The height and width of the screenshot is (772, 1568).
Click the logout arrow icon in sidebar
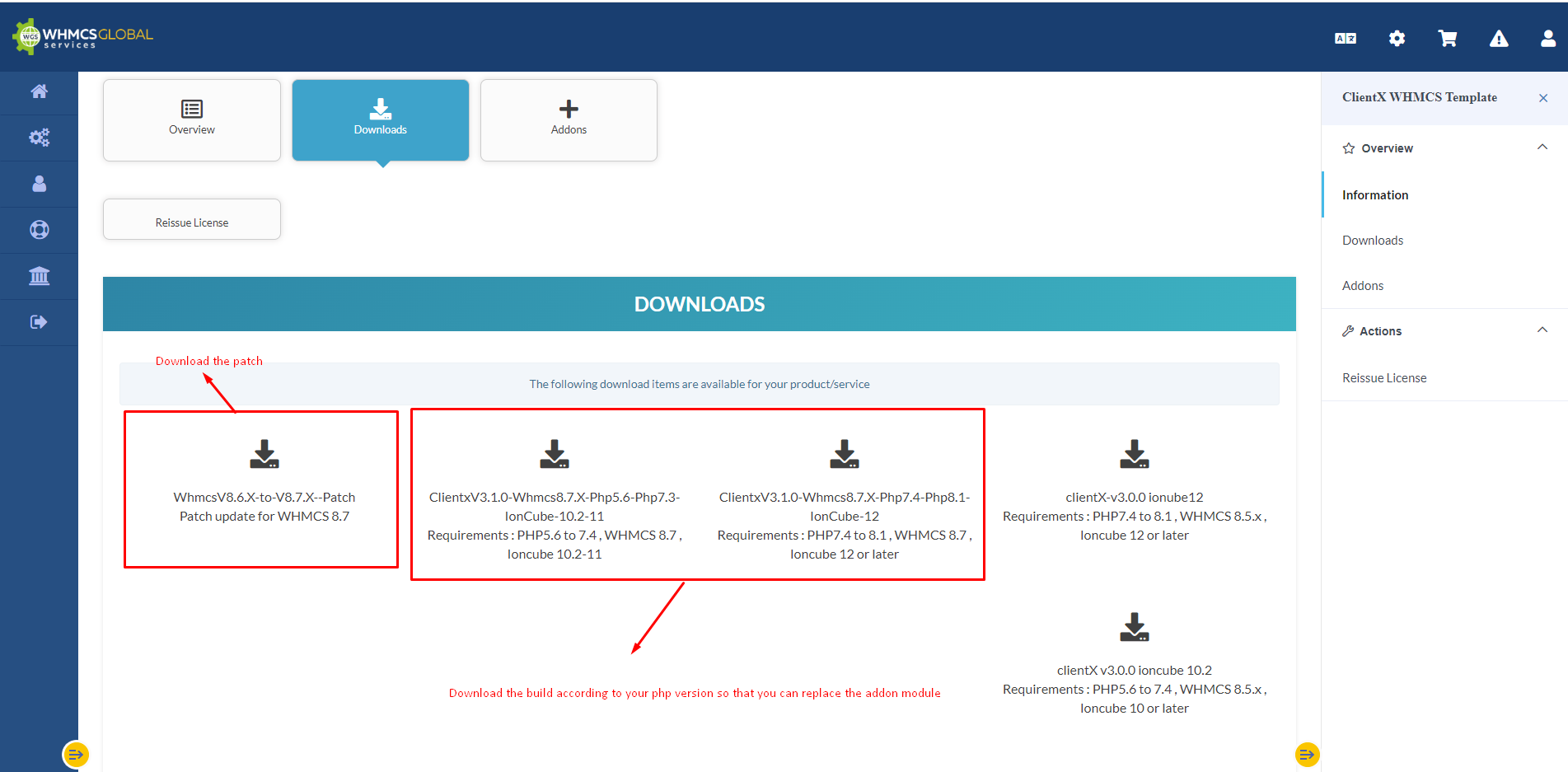[x=39, y=322]
